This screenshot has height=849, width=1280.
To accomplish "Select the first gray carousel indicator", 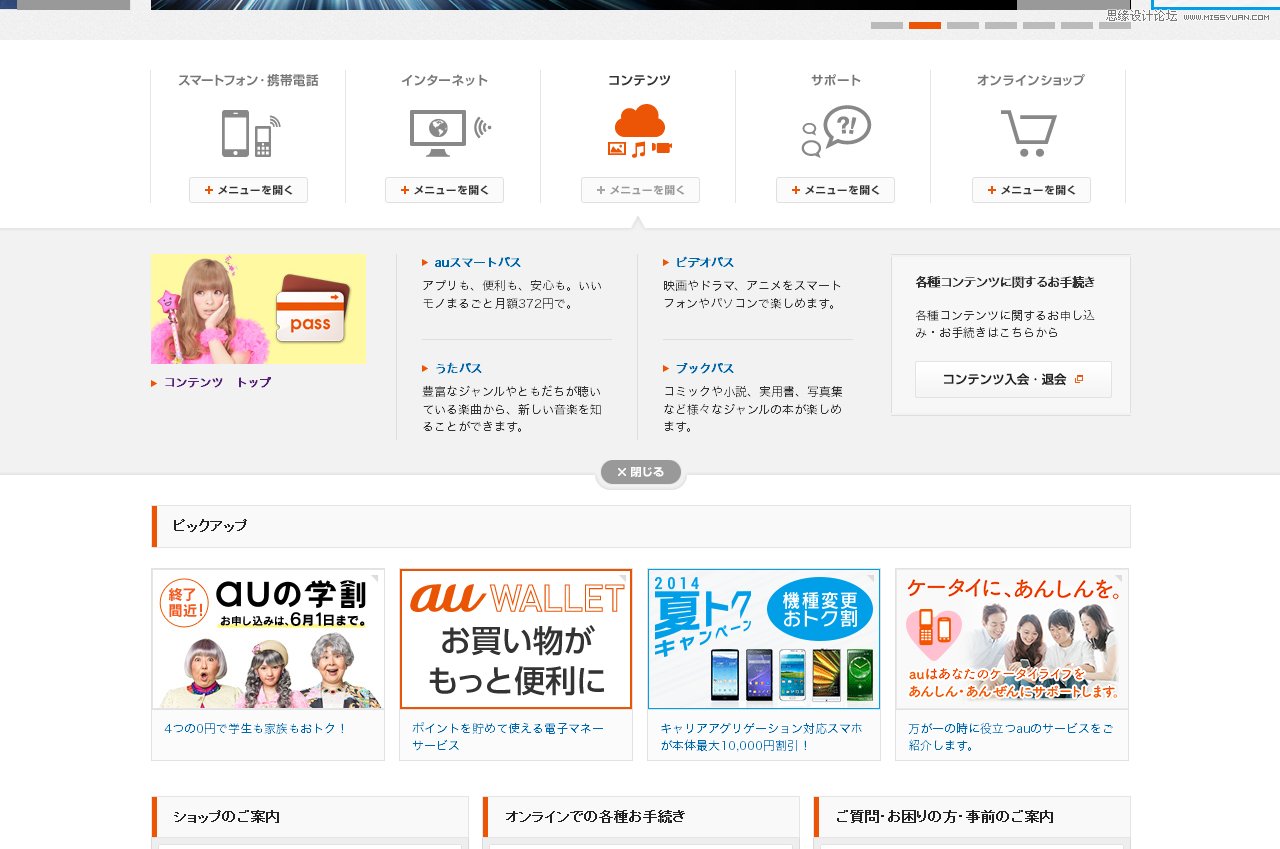I will pyautogui.click(x=887, y=25).
